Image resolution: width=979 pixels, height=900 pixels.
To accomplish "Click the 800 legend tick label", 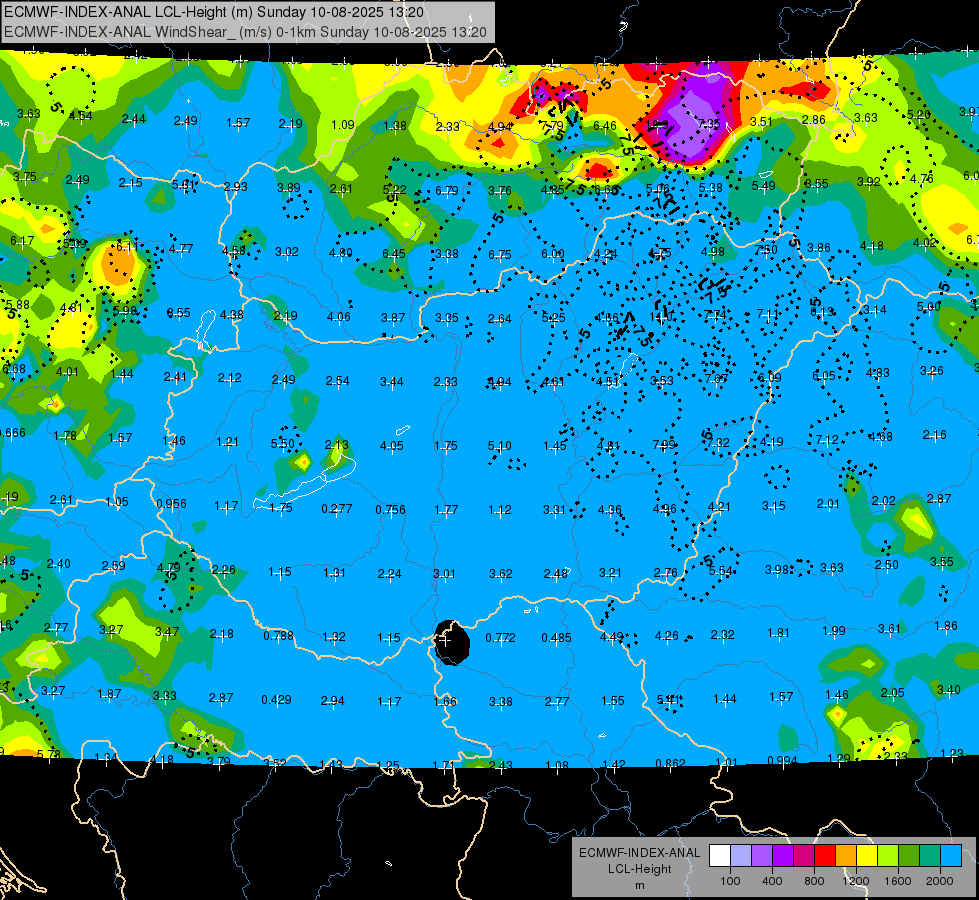I will click(x=814, y=881).
